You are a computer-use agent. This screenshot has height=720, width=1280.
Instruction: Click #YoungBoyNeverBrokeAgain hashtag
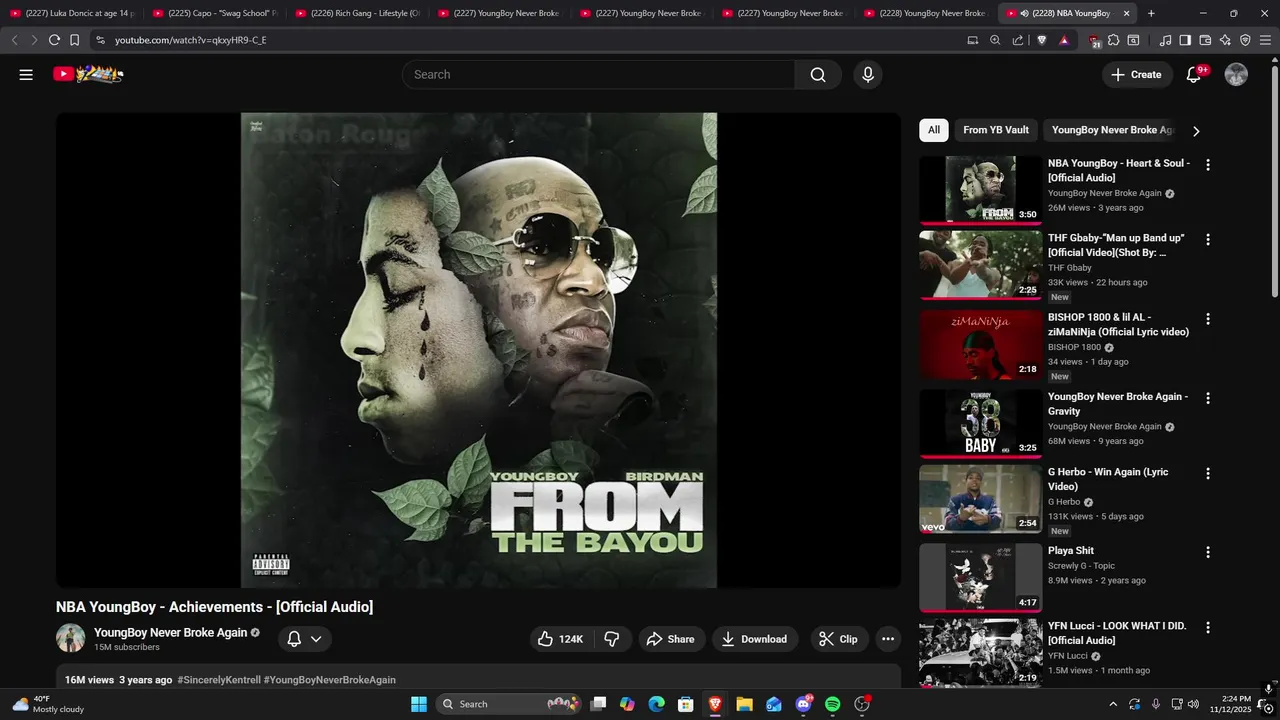pos(330,680)
